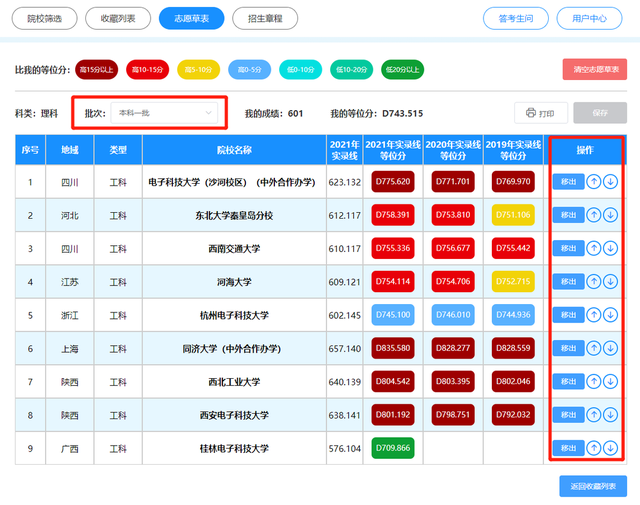Move 西北工业大学 row down
The height and width of the screenshot is (505, 640).
610,381
